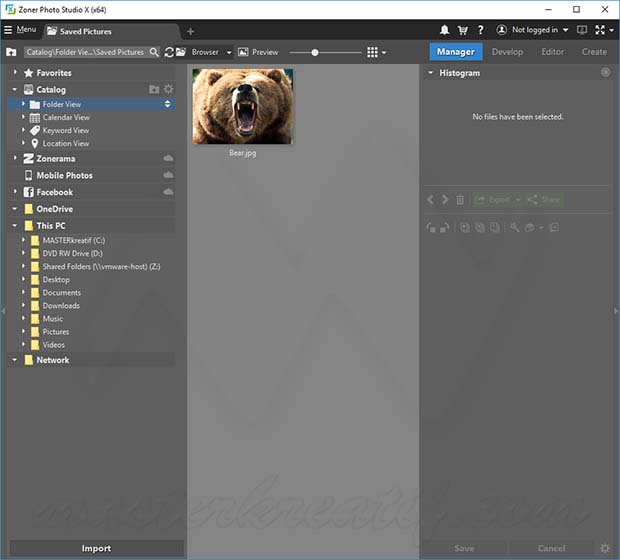
Task: Go up one folder level icon
Action: [x=11, y=52]
